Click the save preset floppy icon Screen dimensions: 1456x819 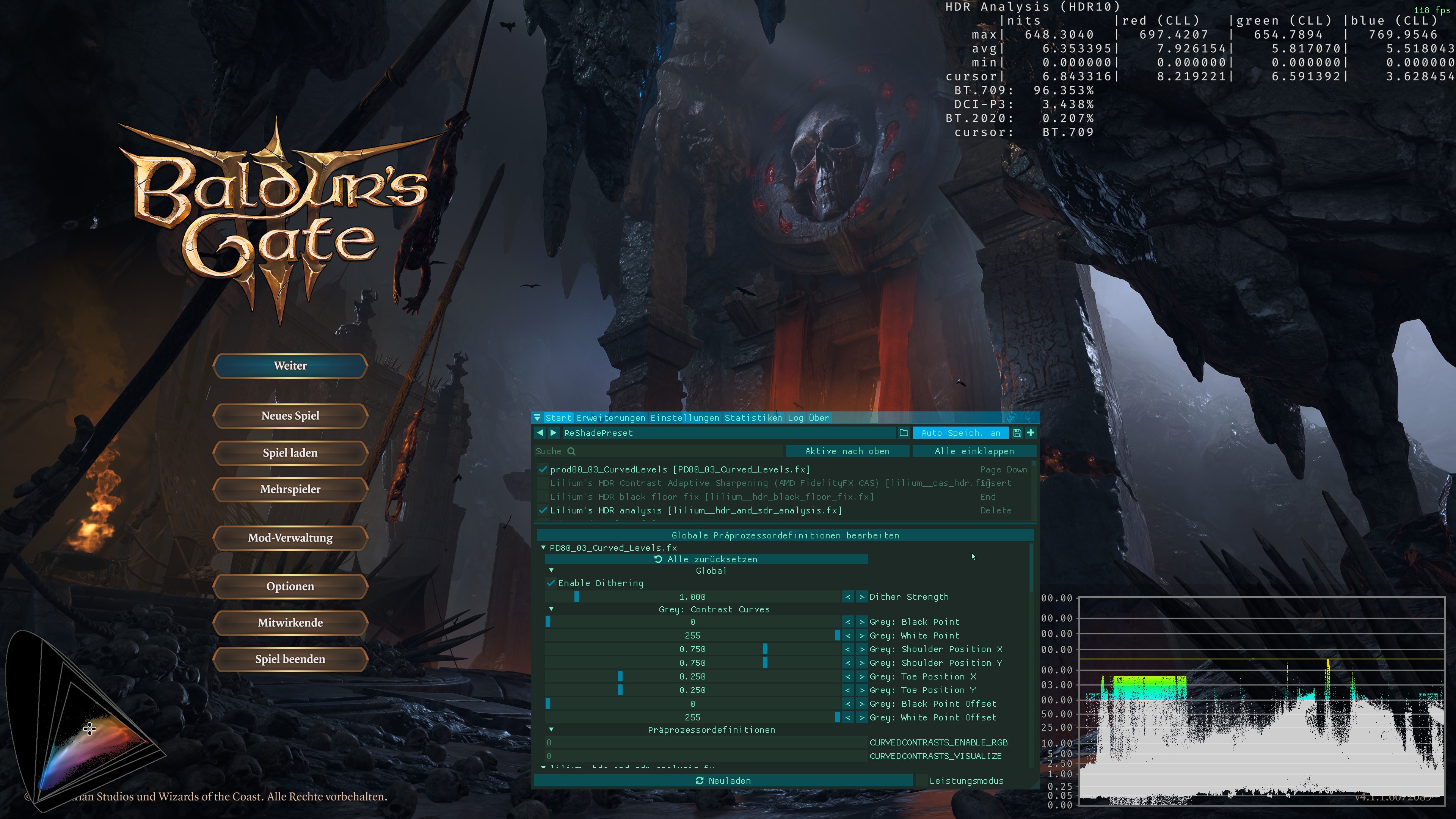[x=1017, y=433]
